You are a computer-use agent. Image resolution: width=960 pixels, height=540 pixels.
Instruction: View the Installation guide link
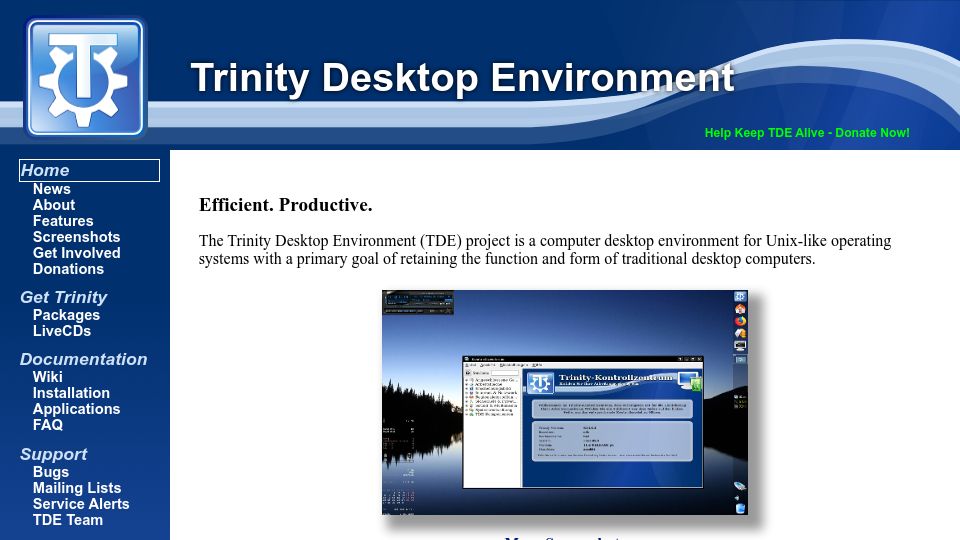[x=71, y=393]
